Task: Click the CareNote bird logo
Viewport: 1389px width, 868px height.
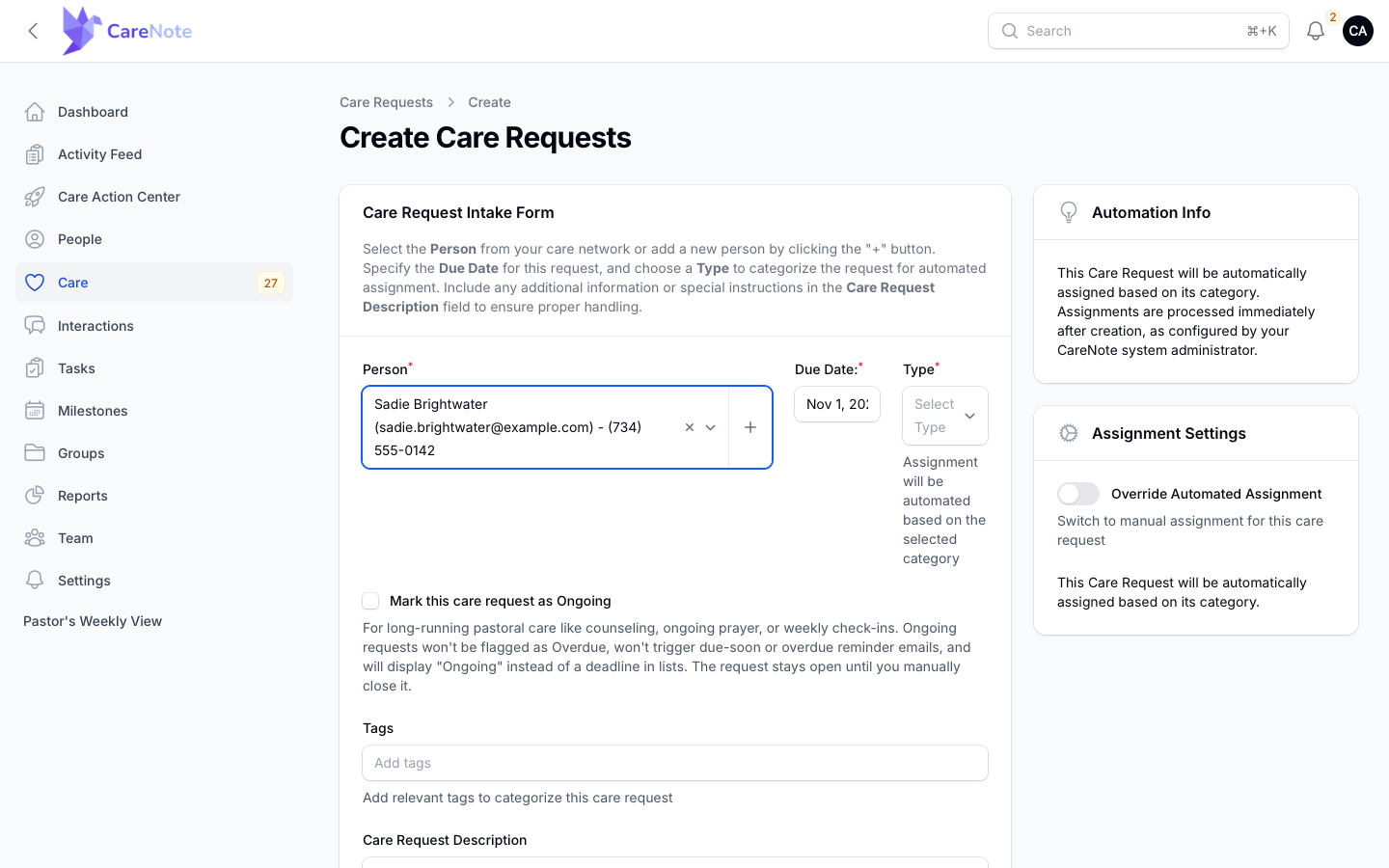Action: tap(81, 31)
